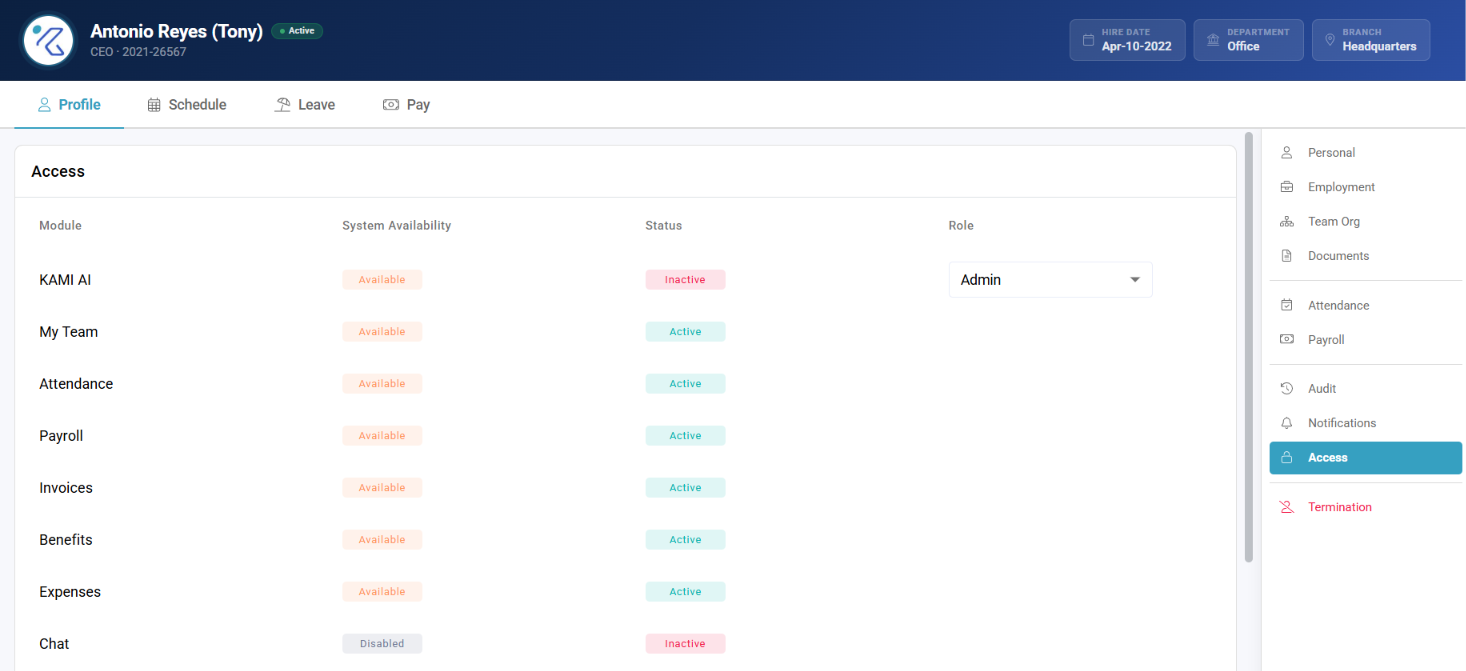Screen dimensions: 1466x671
Task: Open the Leave tab
Action: coord(305,105)
